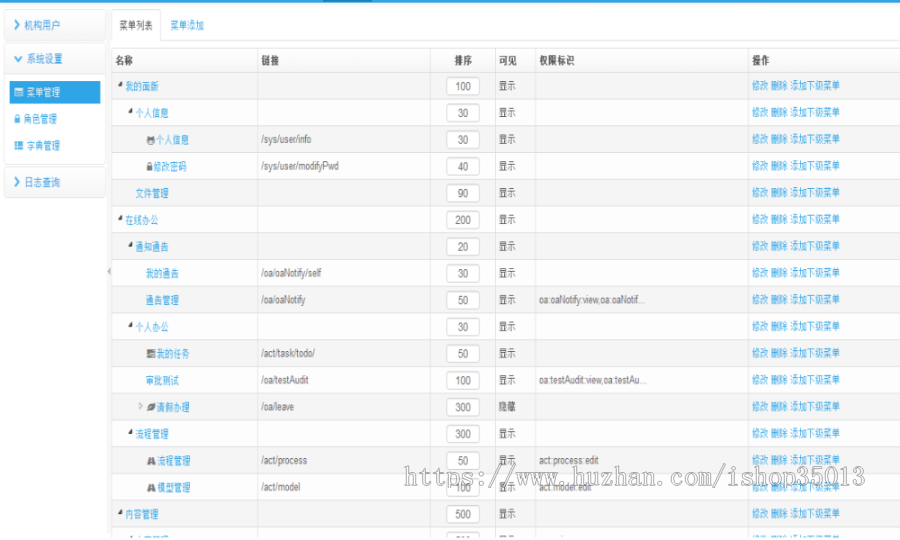900x540 pixels.
Task: Expand the 请假办理 tree node
Action: click(x=141, y=406)
